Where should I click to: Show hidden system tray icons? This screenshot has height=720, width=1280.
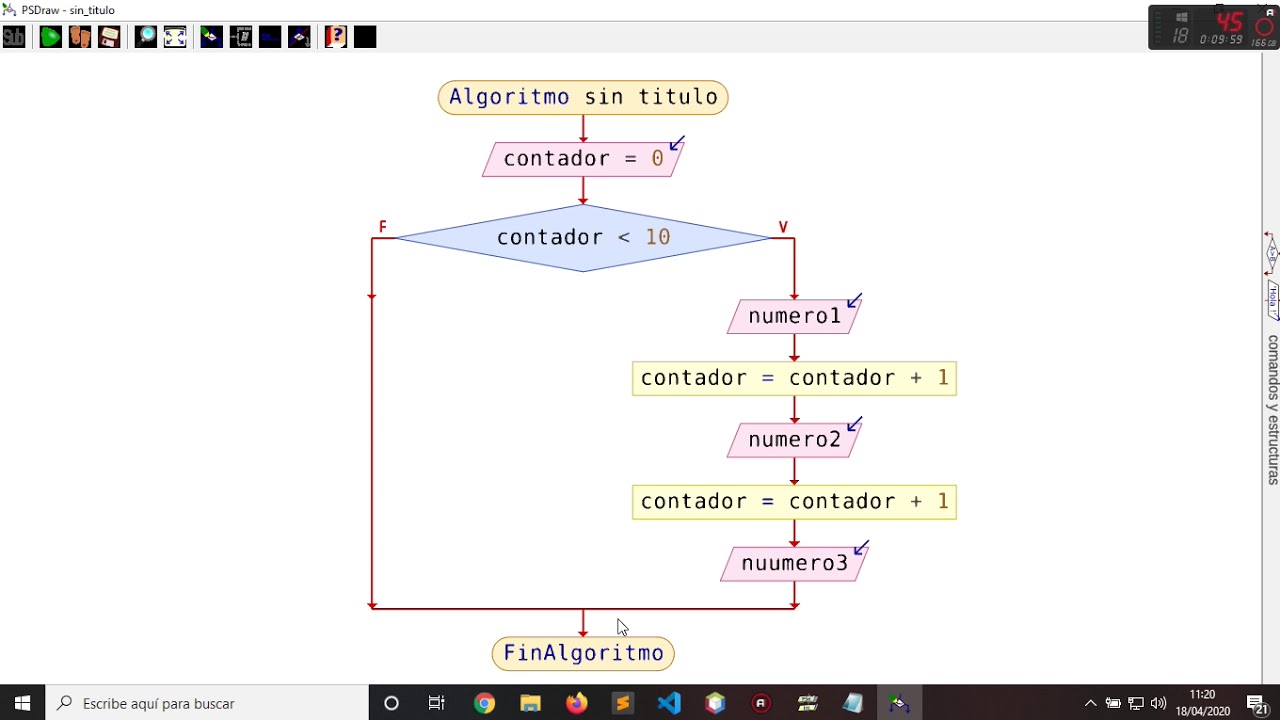click(1090, 703)
